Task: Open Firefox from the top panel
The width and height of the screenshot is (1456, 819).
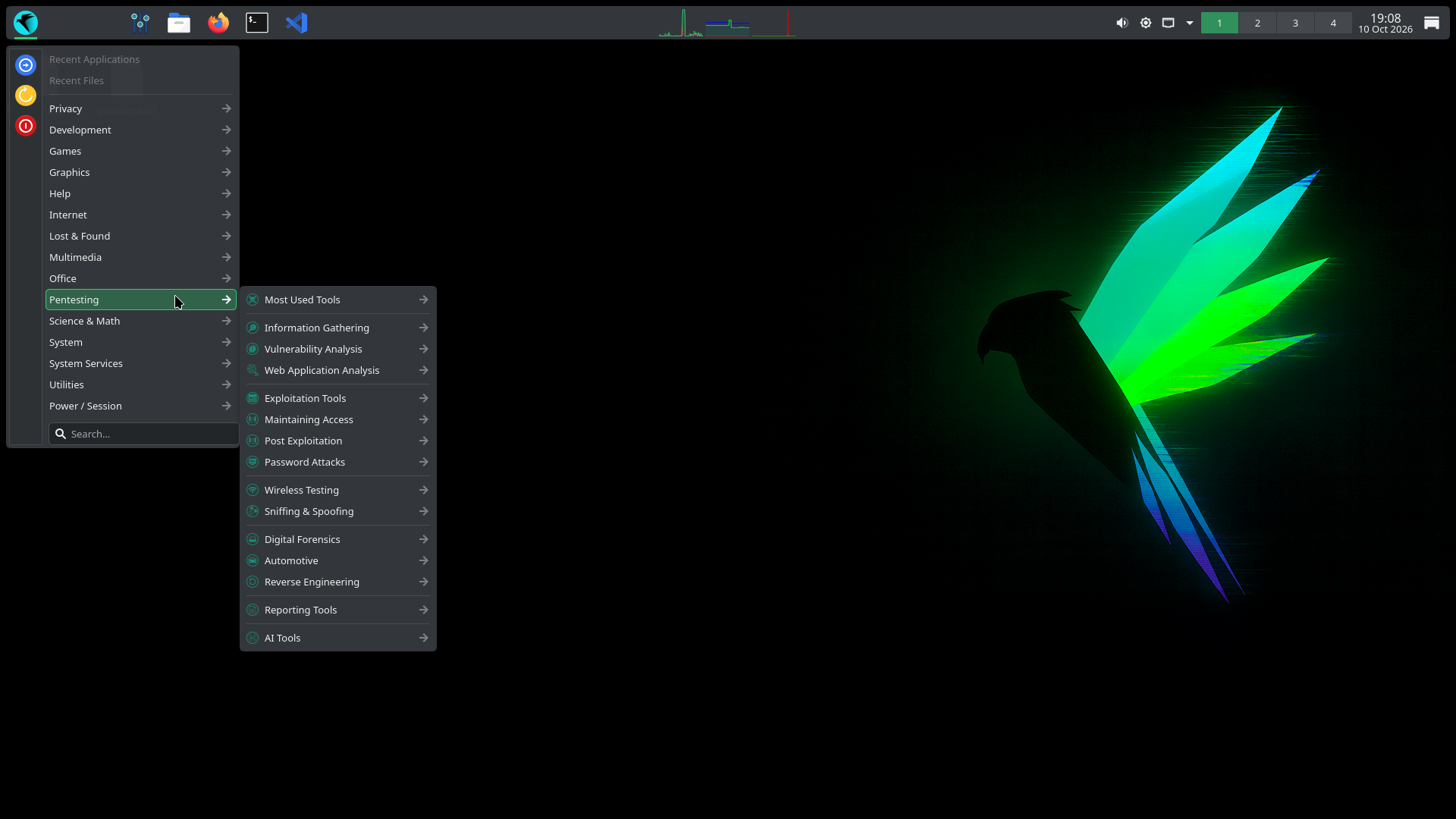Action: point(218,23)
